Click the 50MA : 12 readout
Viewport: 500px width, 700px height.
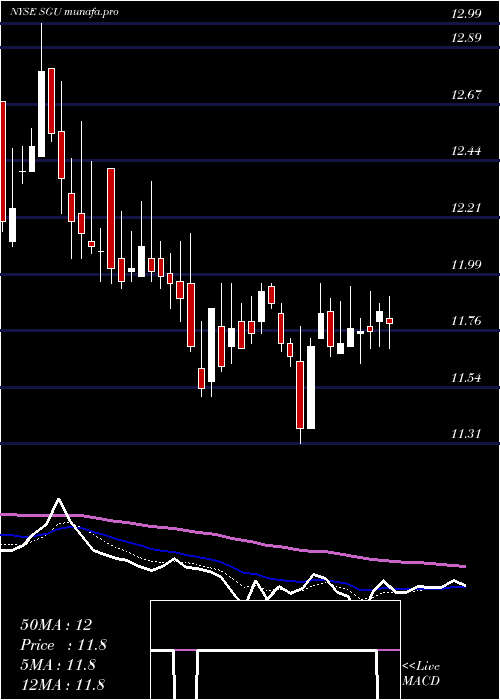coord(56,625)
